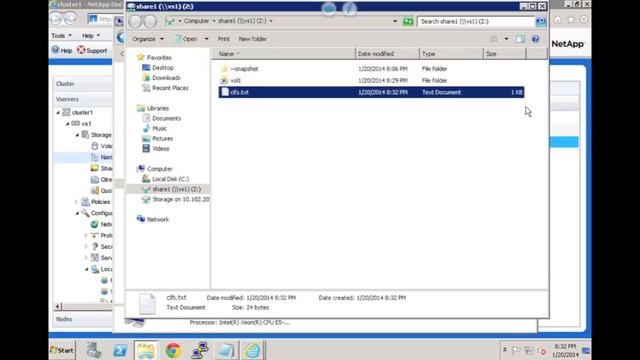Collapse the vs1 tree node
This screenshot has height=360, width=640.
pos(68,123)
